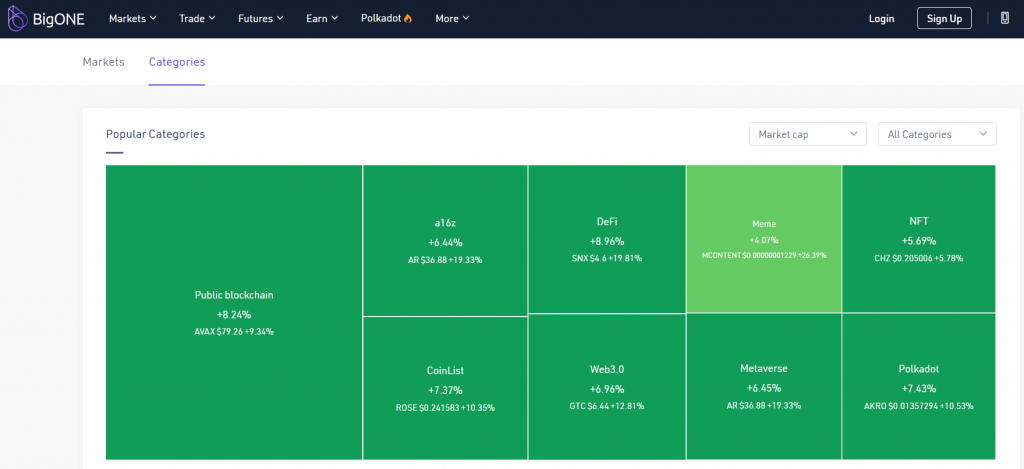Click the Popular Categories heading

coord(155,134)
